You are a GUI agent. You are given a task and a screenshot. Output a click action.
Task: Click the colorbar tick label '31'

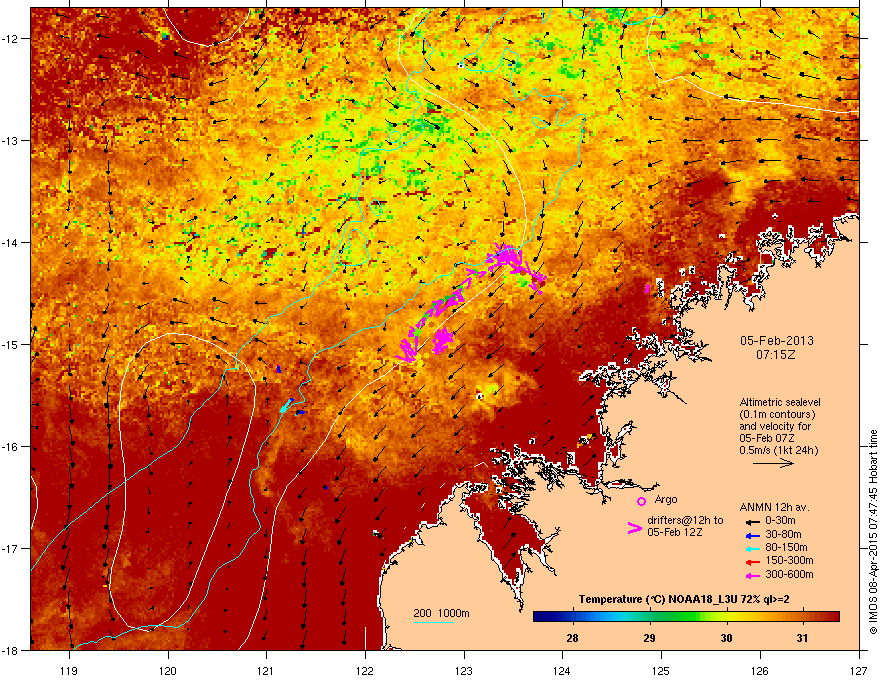coord(803,638)
